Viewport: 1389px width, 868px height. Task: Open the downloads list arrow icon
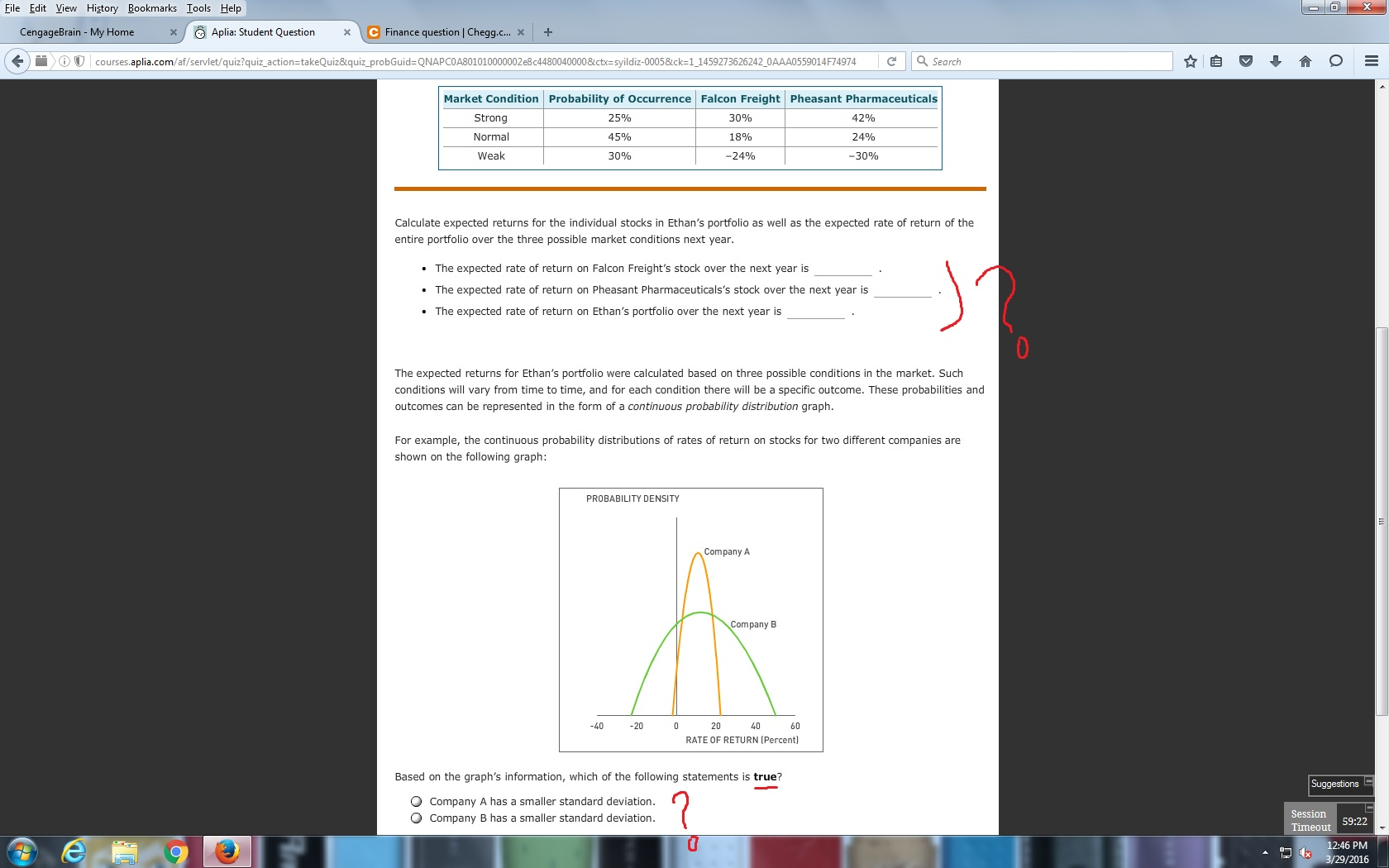point(1274,60)
